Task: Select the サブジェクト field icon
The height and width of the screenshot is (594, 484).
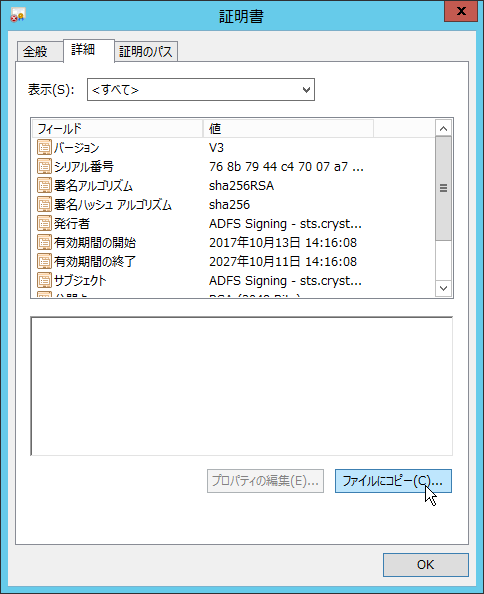Action: [44, 280]
